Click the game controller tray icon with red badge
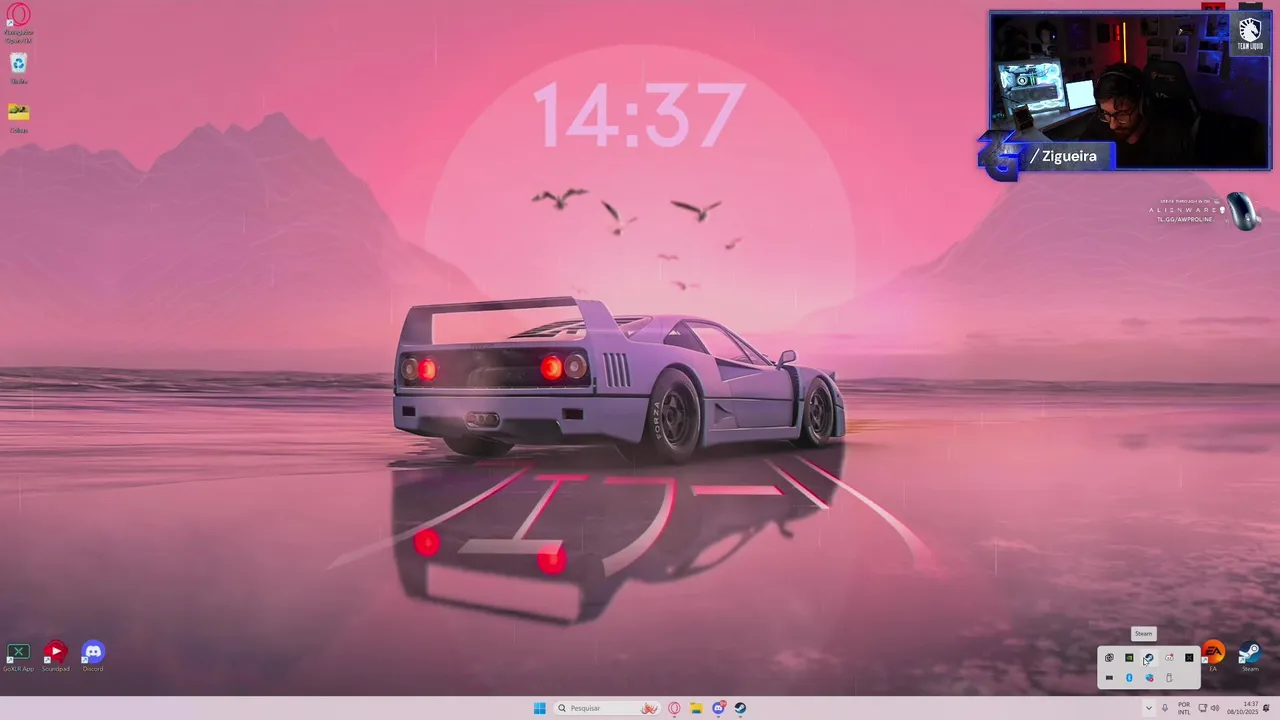Viewport: 1280px width, 720px height. pyautogui.click(x=1169, y=658)
